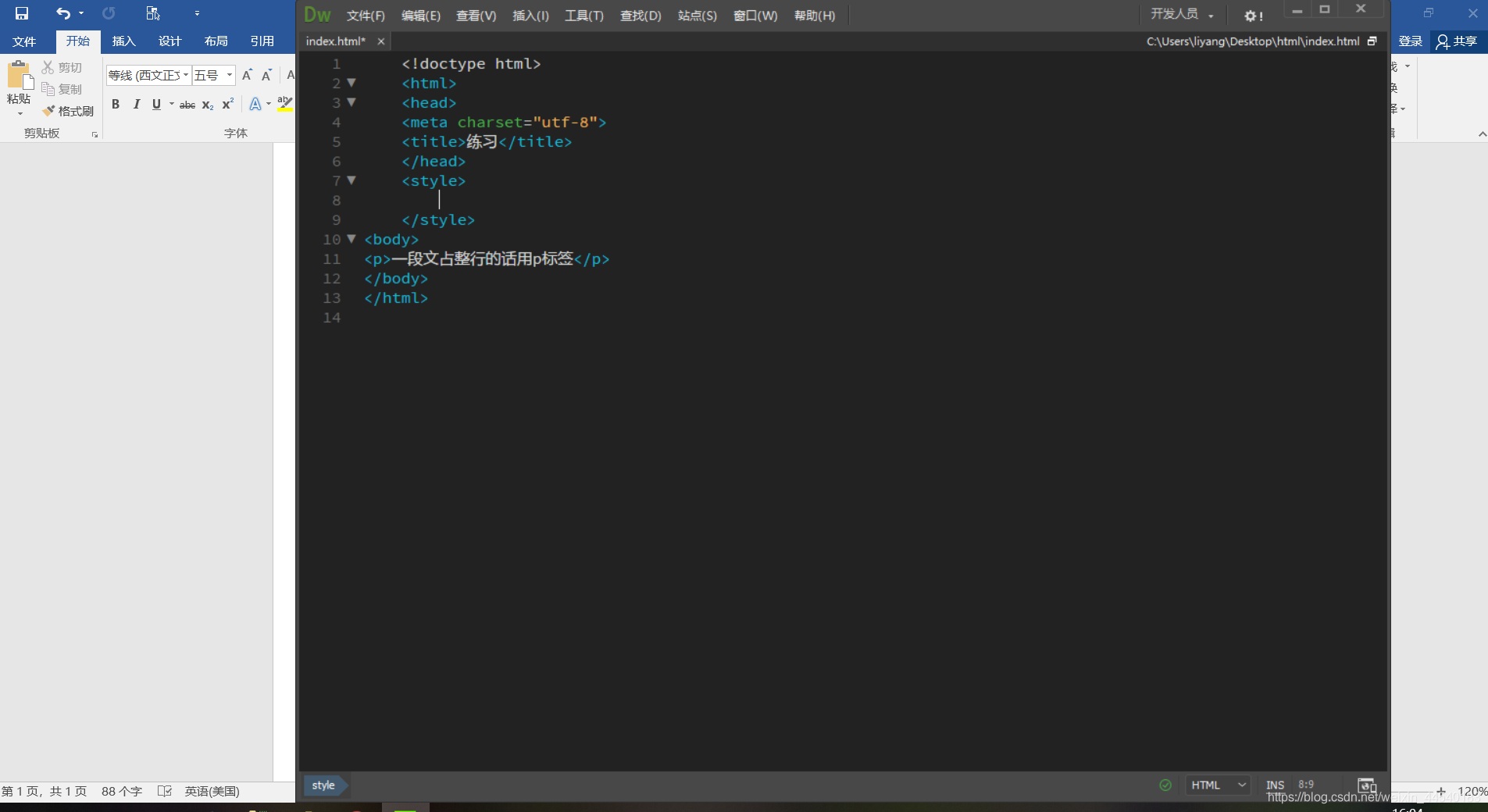
Task: Toggle superscript formatting
Action: [x=228, y=105]
